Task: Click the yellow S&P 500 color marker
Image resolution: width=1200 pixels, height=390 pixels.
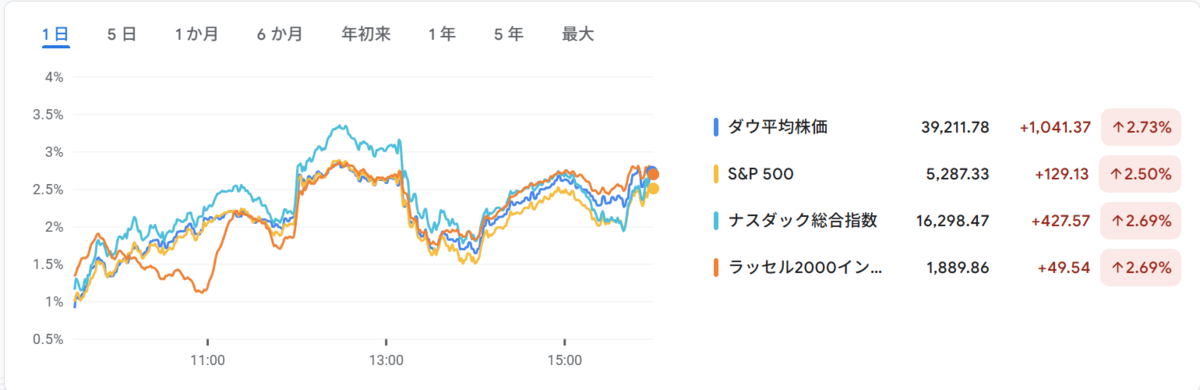Action: pyautogui.click(x=716, y=174)
